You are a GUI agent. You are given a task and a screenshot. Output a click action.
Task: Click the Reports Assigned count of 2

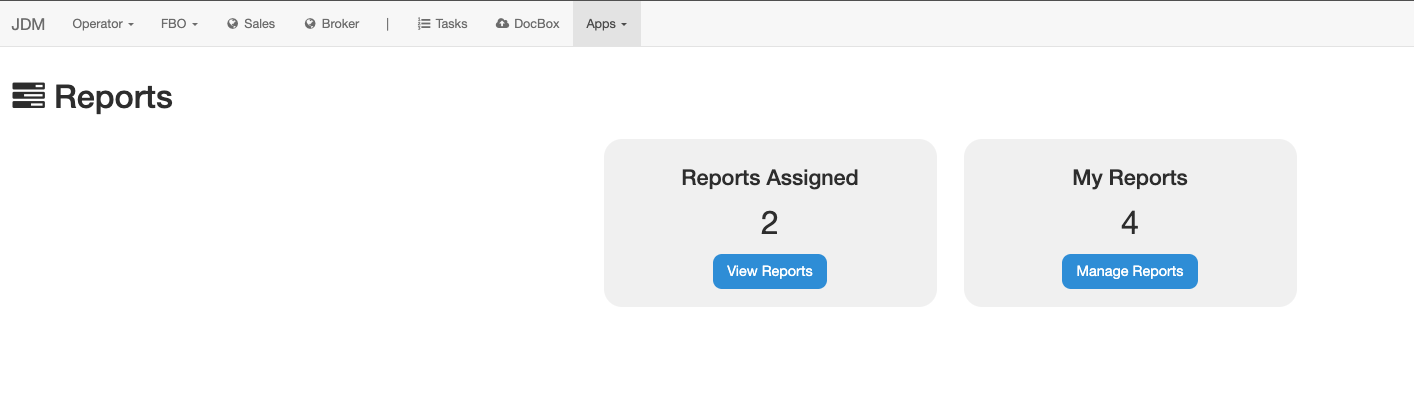[x=769, y=223]
